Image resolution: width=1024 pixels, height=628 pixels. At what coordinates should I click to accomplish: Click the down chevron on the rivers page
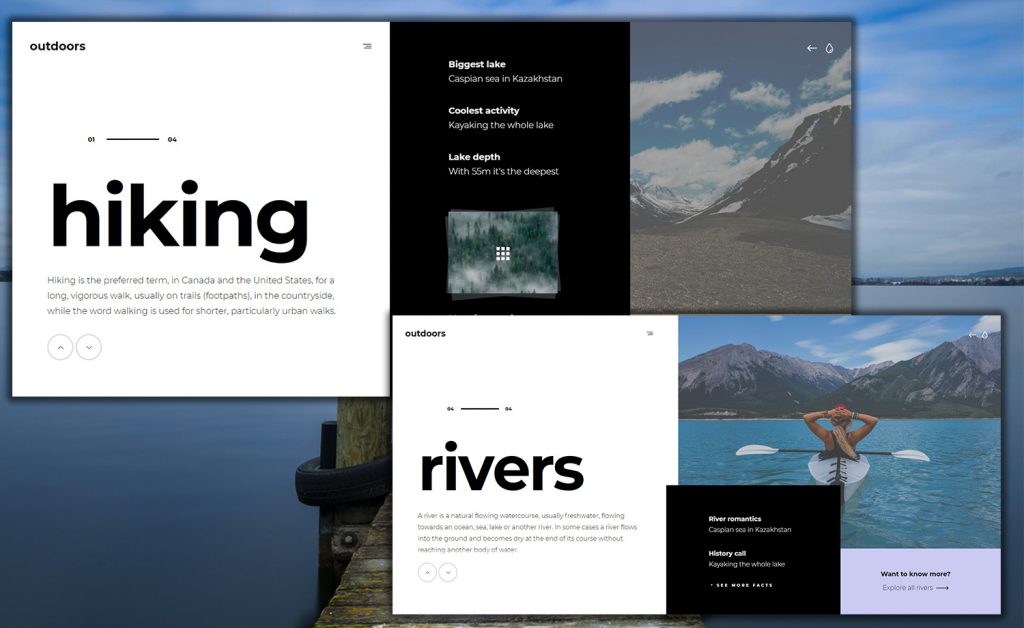coord(447,572)
